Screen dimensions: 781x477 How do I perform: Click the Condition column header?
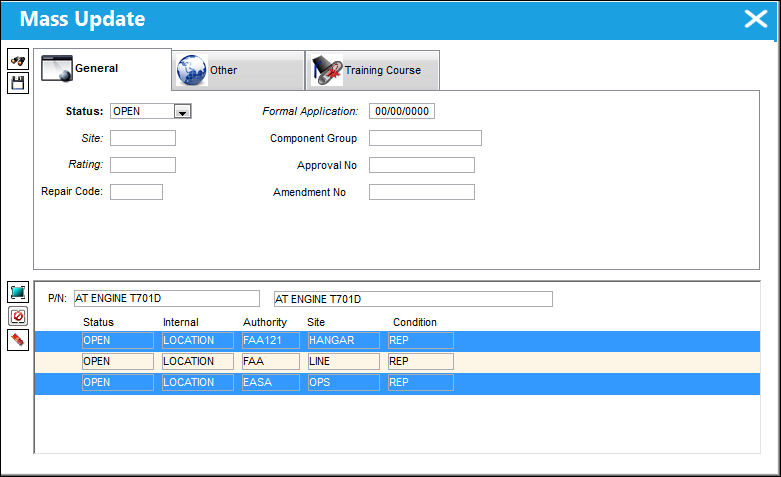point(414,322)
